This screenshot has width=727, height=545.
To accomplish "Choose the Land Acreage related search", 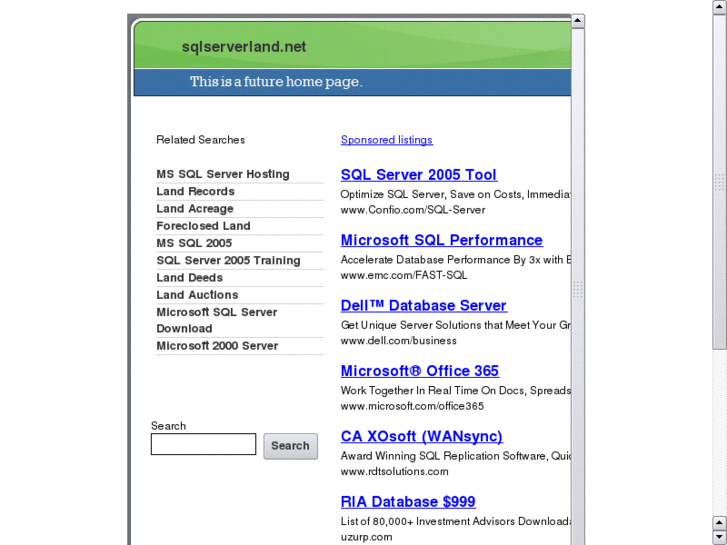I will 195,209.
